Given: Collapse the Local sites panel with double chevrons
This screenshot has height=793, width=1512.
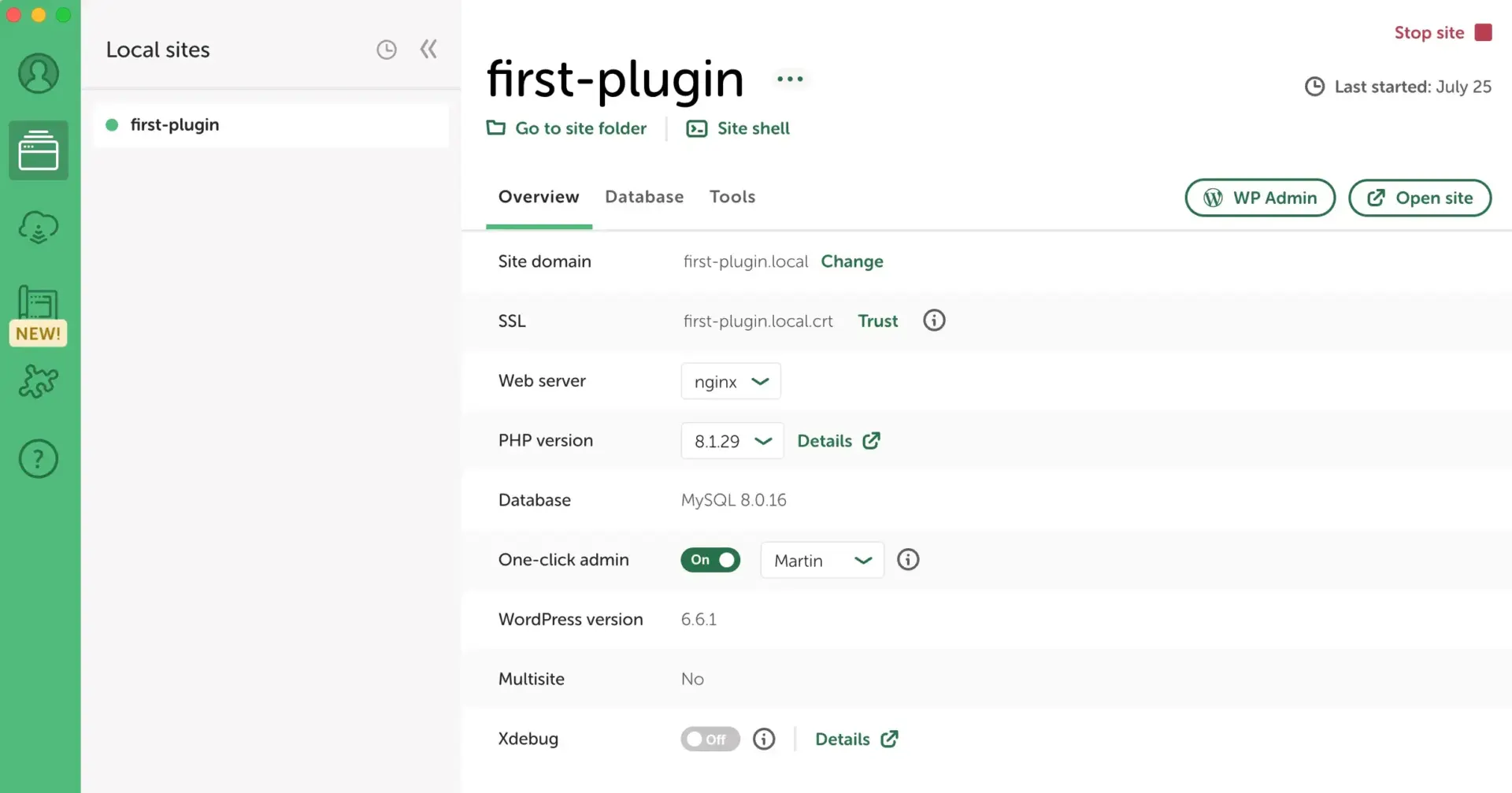Looking at the screenshot, I should click(428, 48).
